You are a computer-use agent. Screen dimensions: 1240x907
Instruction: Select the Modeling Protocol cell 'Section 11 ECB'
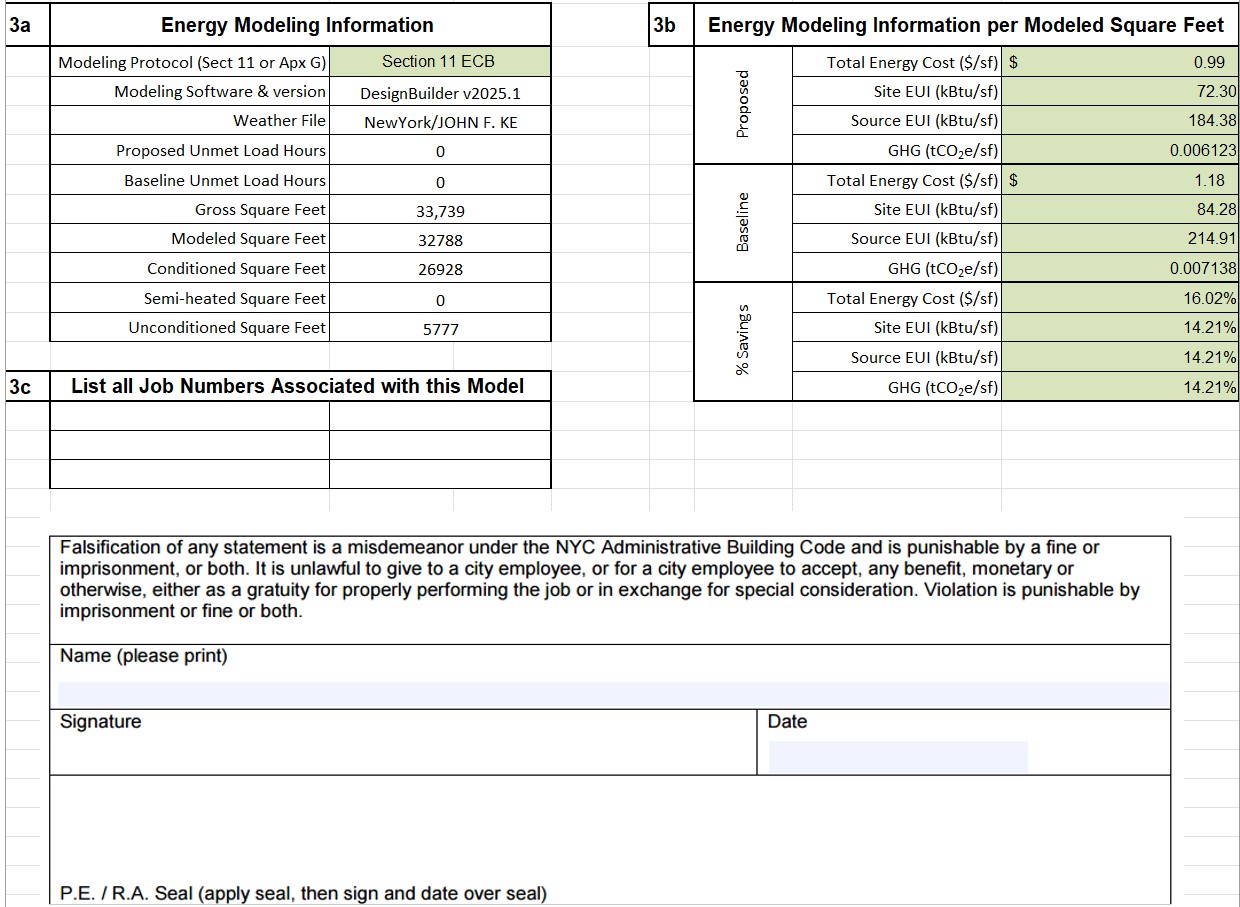pos(440,62)
